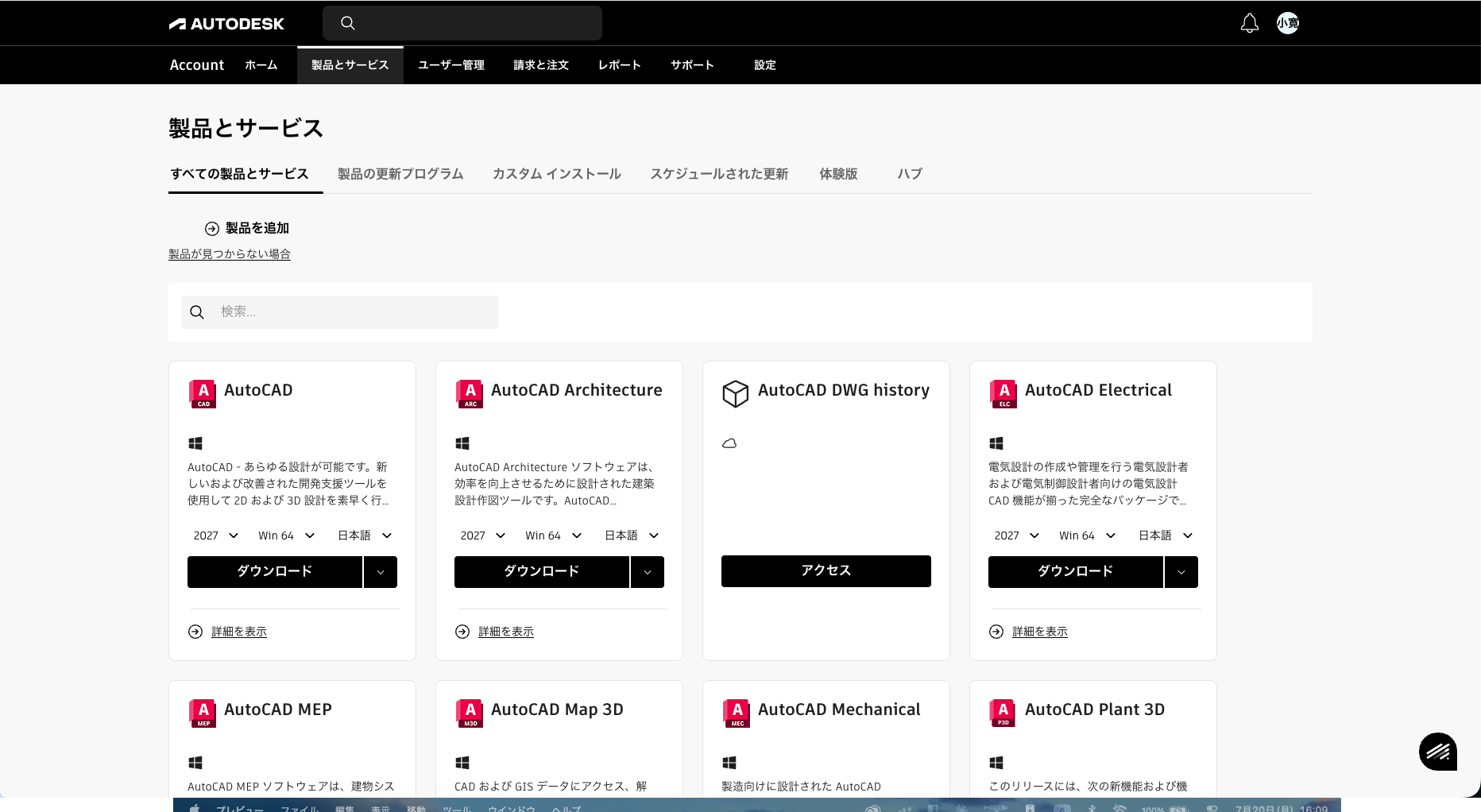
Task: Switch to スケジュールされた更新 tab
Action: point(719,174)
